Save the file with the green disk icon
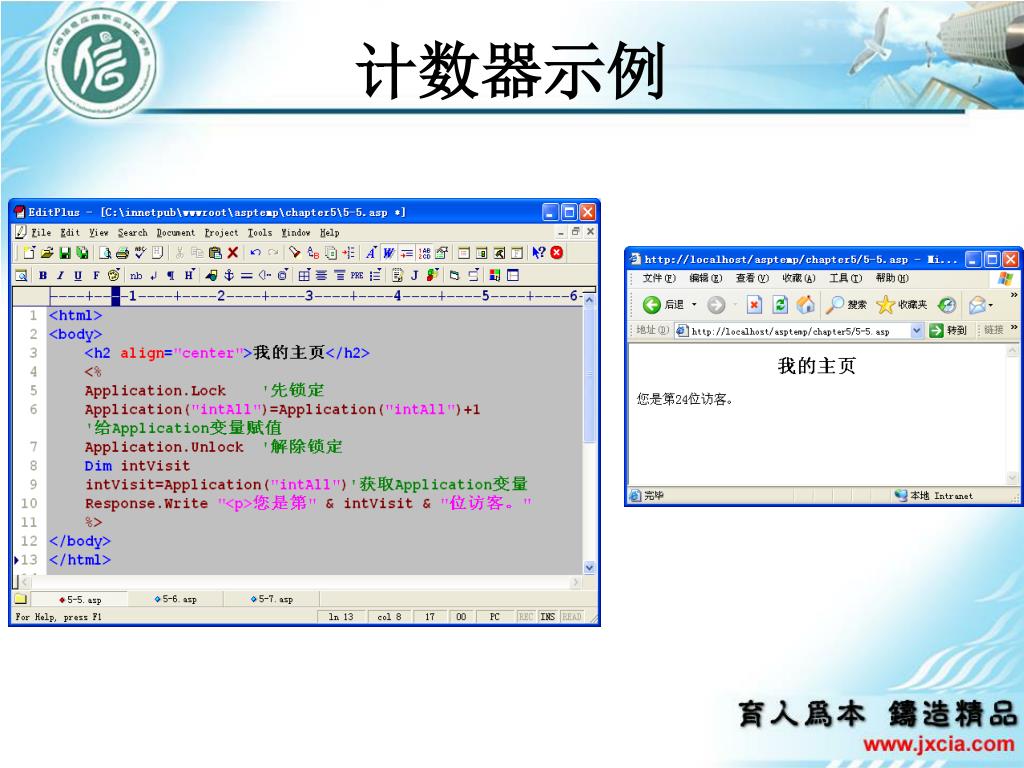Image resolution: width=1024 pixels, height=768 pixels. (65, 253)
